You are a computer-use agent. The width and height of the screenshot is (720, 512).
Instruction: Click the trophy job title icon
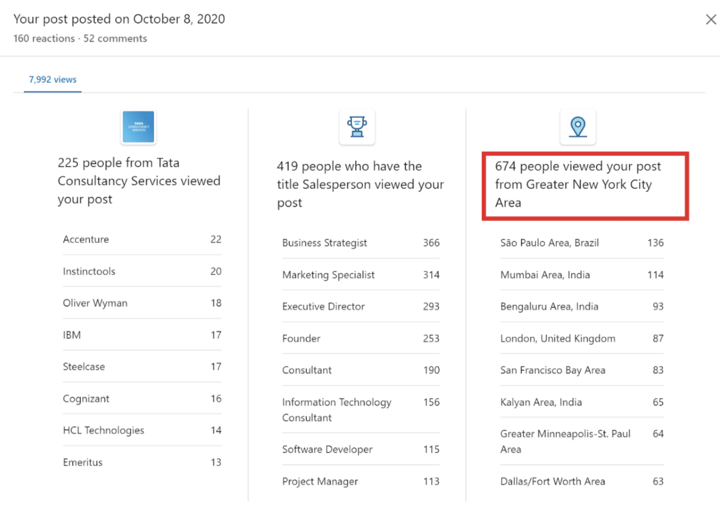click(357, 127)
